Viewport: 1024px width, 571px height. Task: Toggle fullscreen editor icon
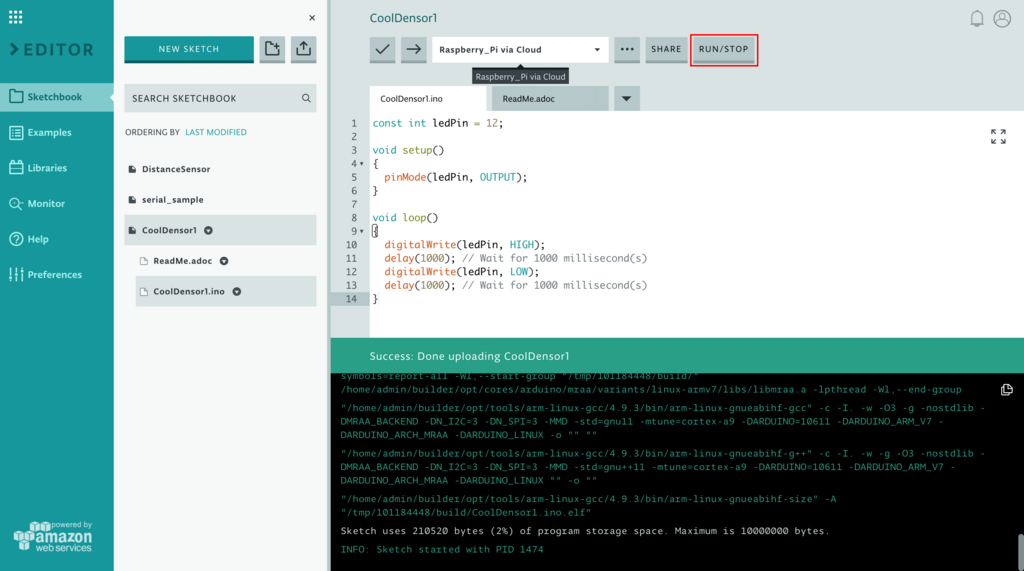click(x=998, y=137)
